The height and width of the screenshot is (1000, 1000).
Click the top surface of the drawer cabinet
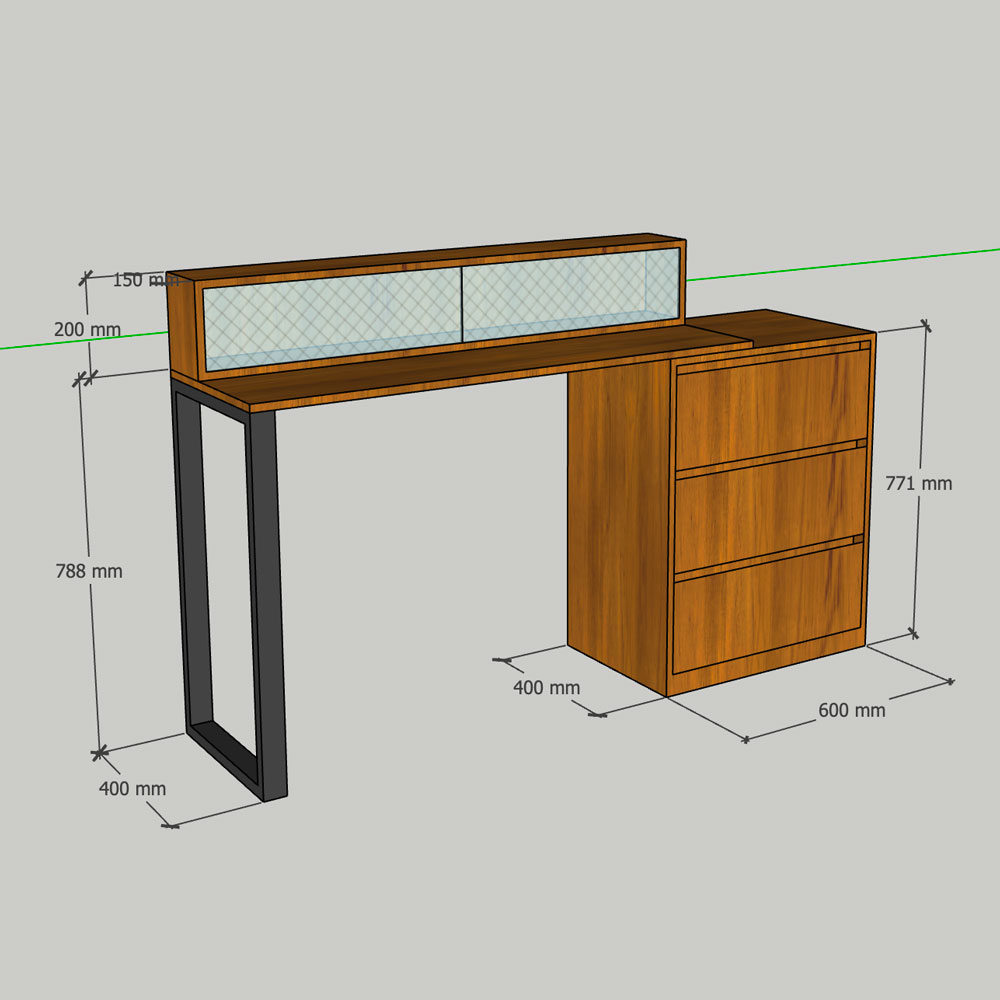(790, 325)
